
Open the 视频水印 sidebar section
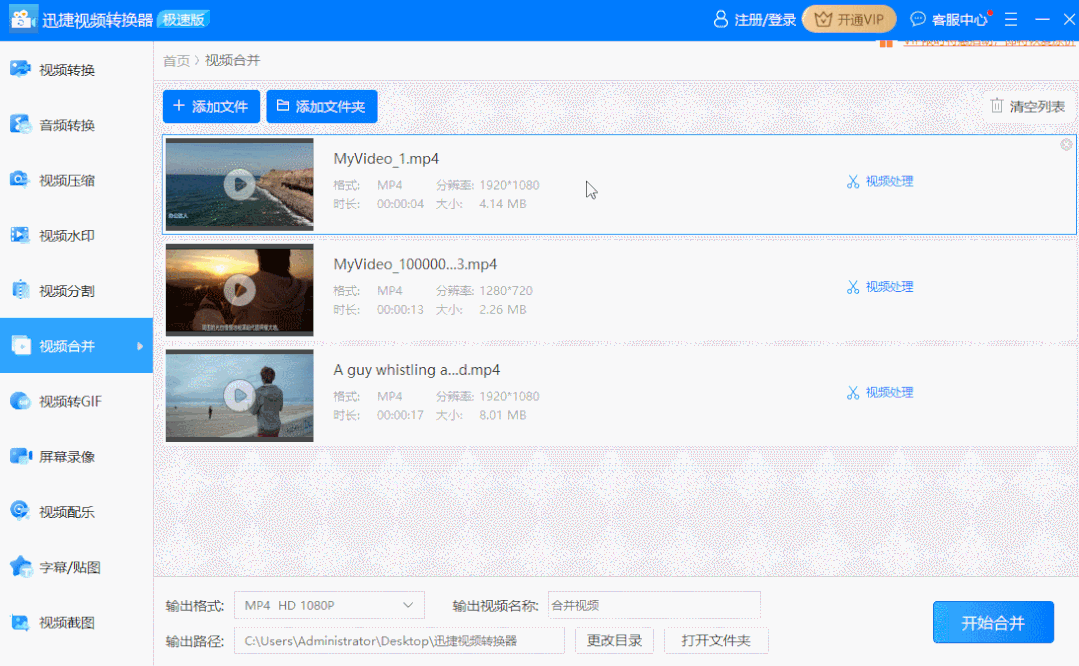pos(76,235)
